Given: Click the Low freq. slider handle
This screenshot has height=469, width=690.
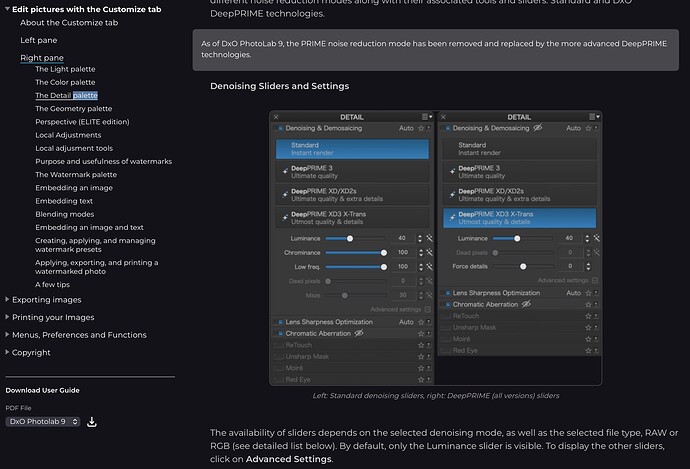Looking at the screenshot, I should [383, 267].
